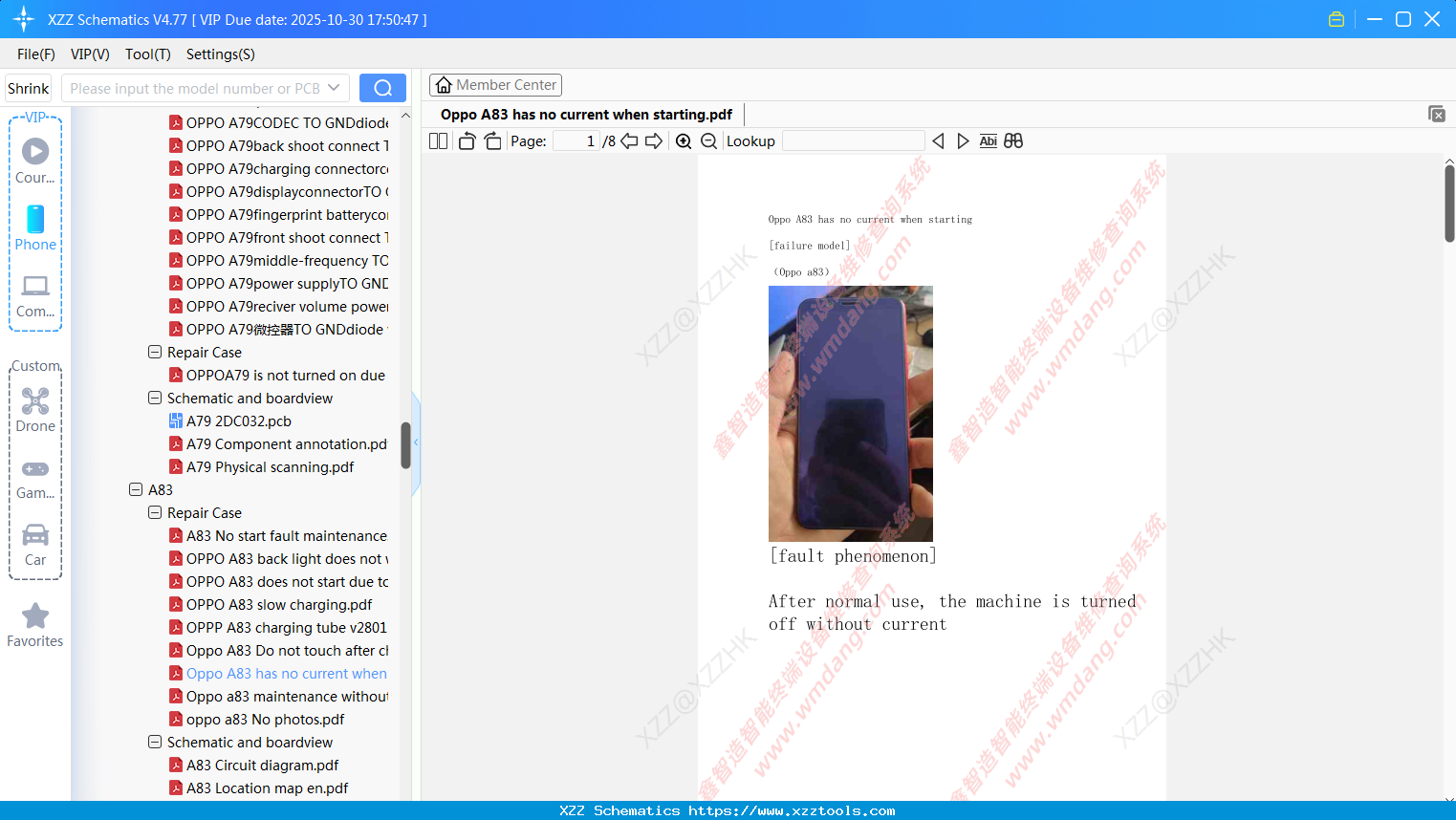Collapse the A79 Repair Case folder
This screenshot has height=820, width=1456.
(x=155, y=352)
